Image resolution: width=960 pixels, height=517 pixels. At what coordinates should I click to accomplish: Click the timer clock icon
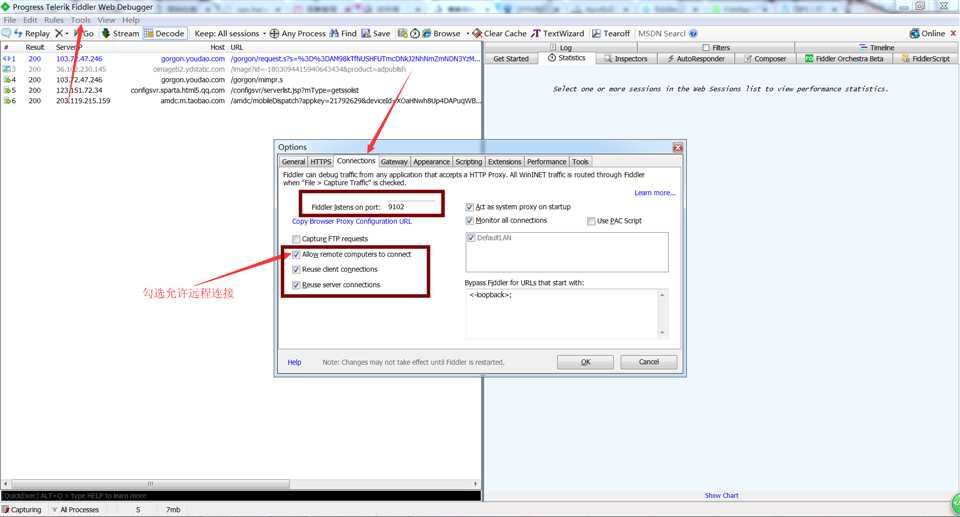[x=414, y=33]
